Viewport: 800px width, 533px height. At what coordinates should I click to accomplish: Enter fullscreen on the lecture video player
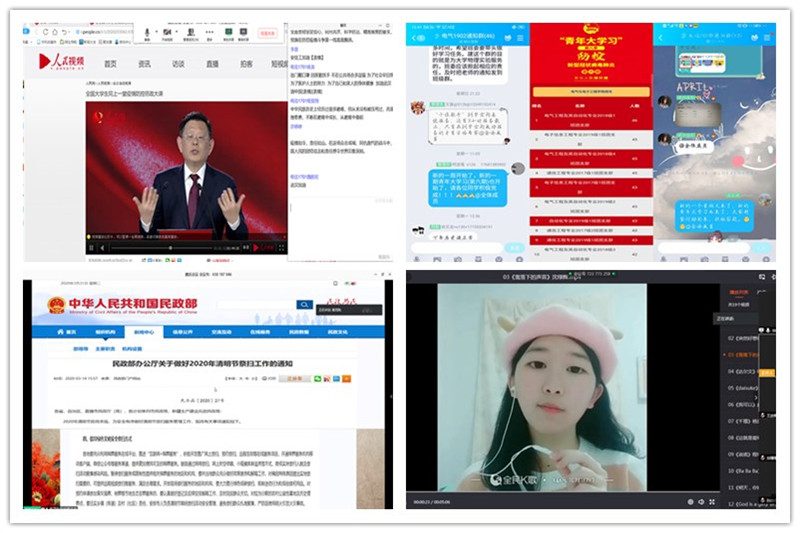pyautogui.click(x=280, y=247)
